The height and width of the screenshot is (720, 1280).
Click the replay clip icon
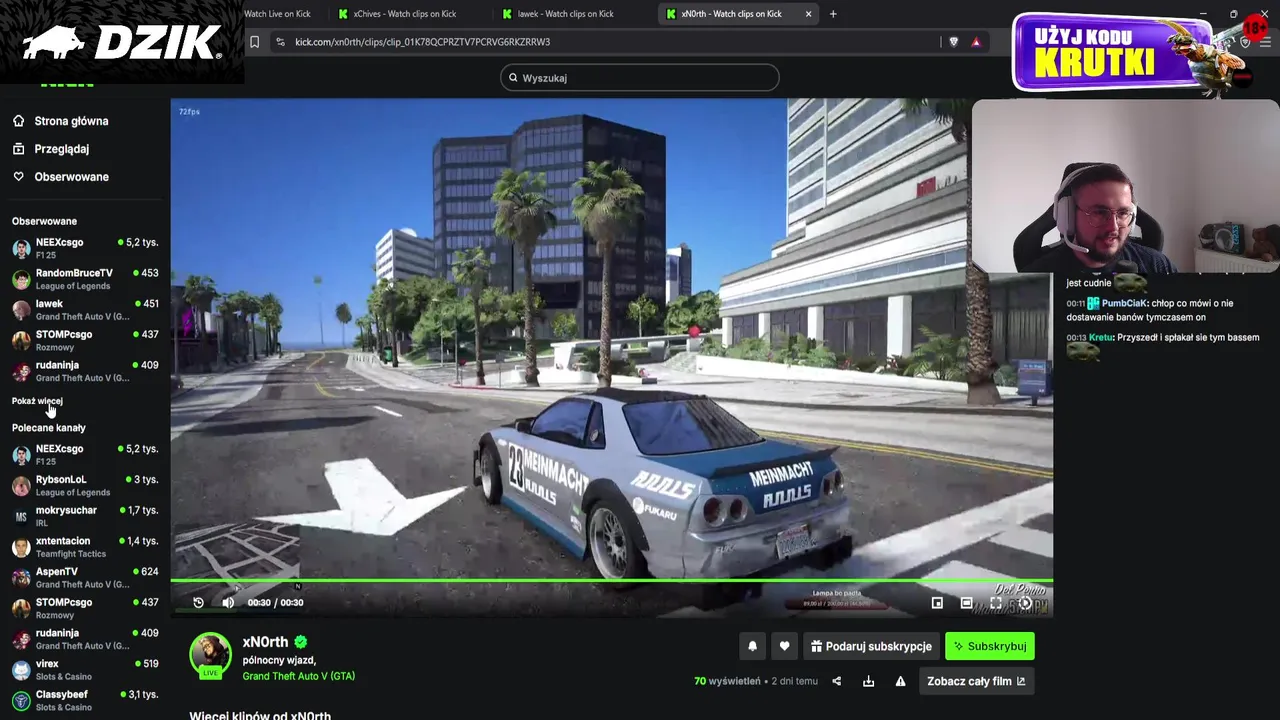point(198,602)
